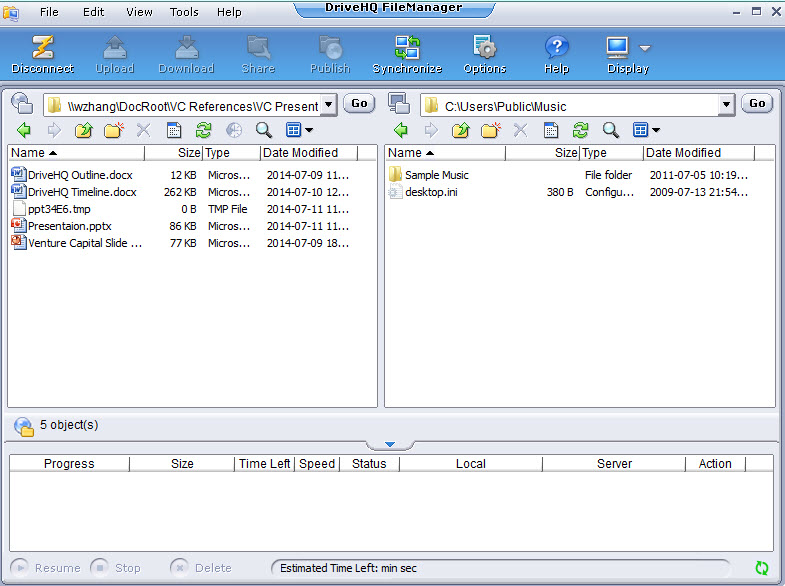Click the remote server icon beside path
Viewport: 785px width, 586px height.
[x=22, y=104]
